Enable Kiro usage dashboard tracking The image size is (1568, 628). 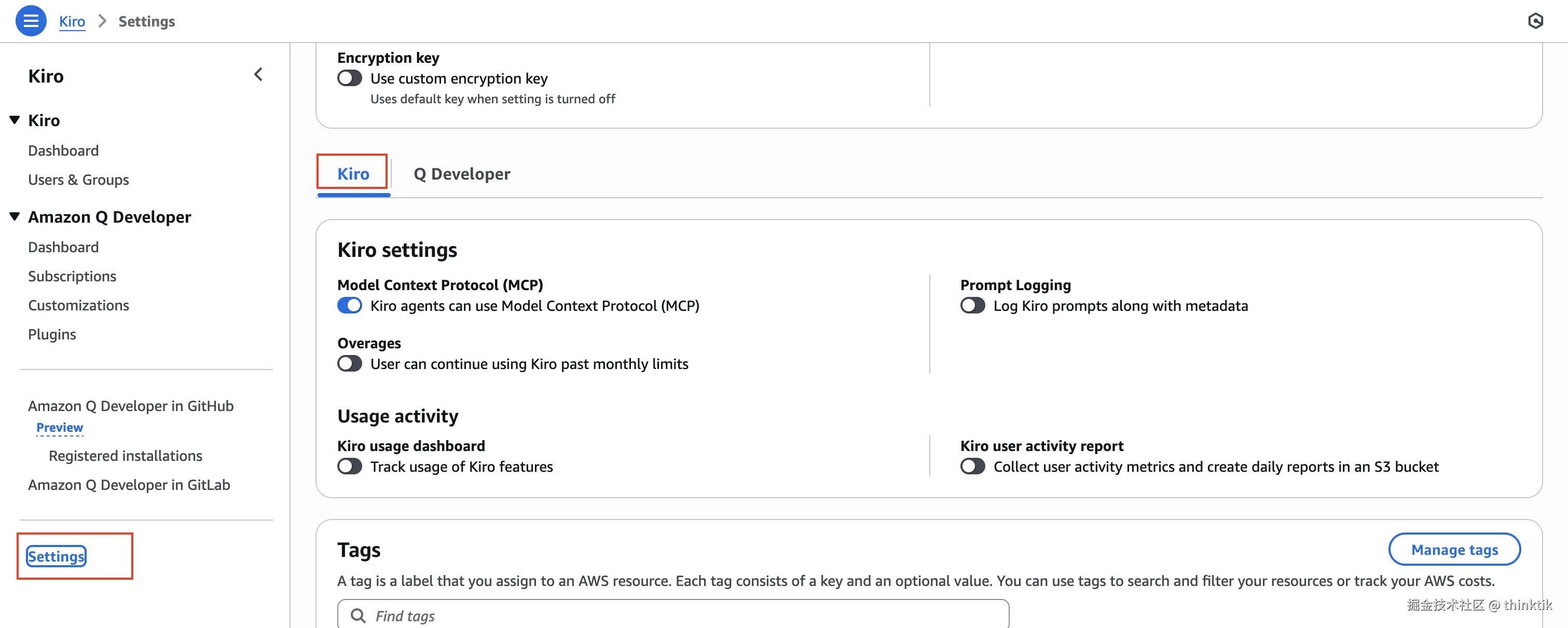[349, 467]
